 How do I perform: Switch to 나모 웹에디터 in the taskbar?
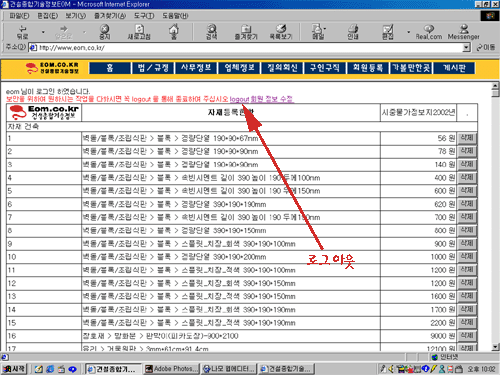point(229,369)
